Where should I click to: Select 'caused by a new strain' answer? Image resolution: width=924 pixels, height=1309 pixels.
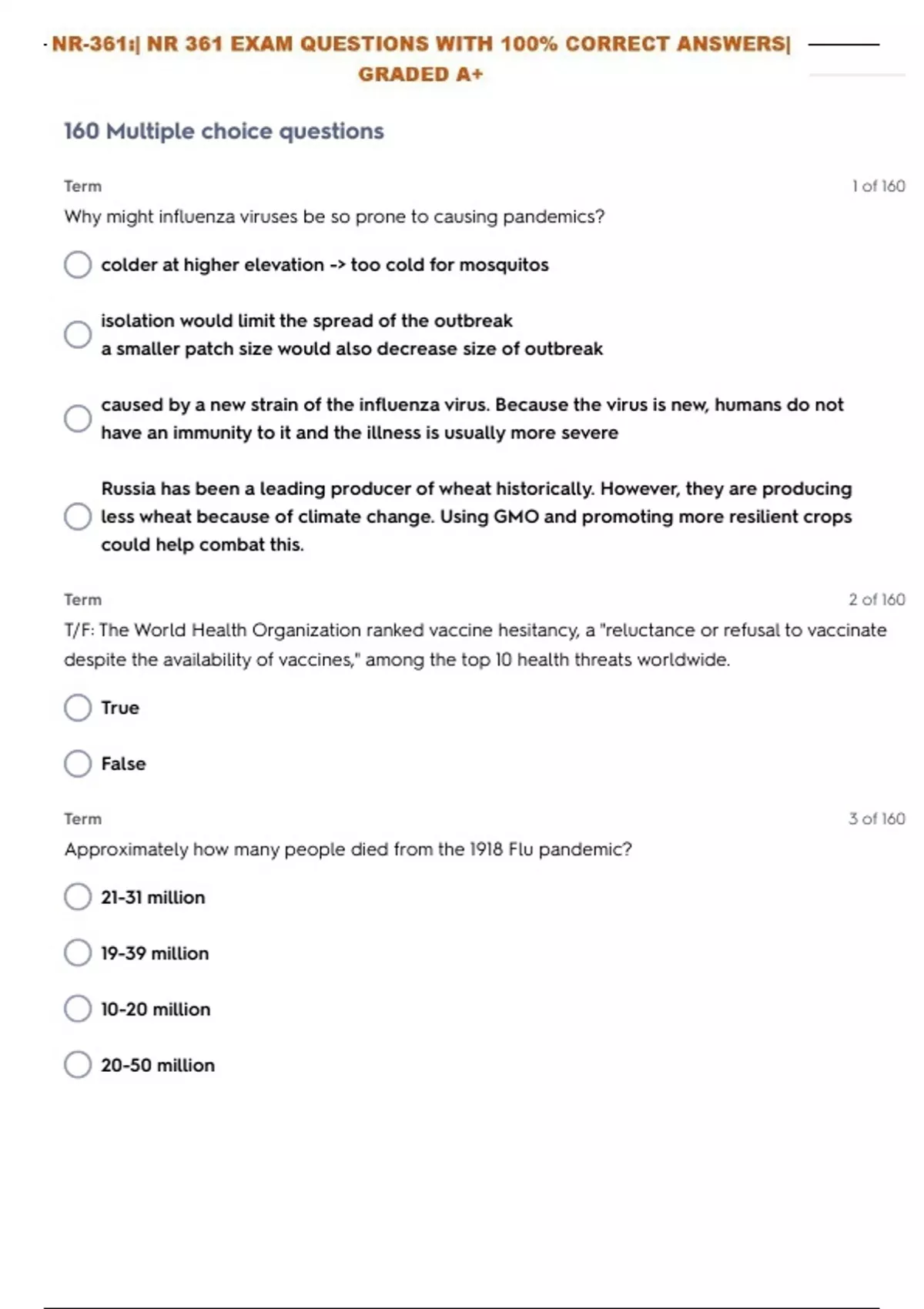(78, 418)
